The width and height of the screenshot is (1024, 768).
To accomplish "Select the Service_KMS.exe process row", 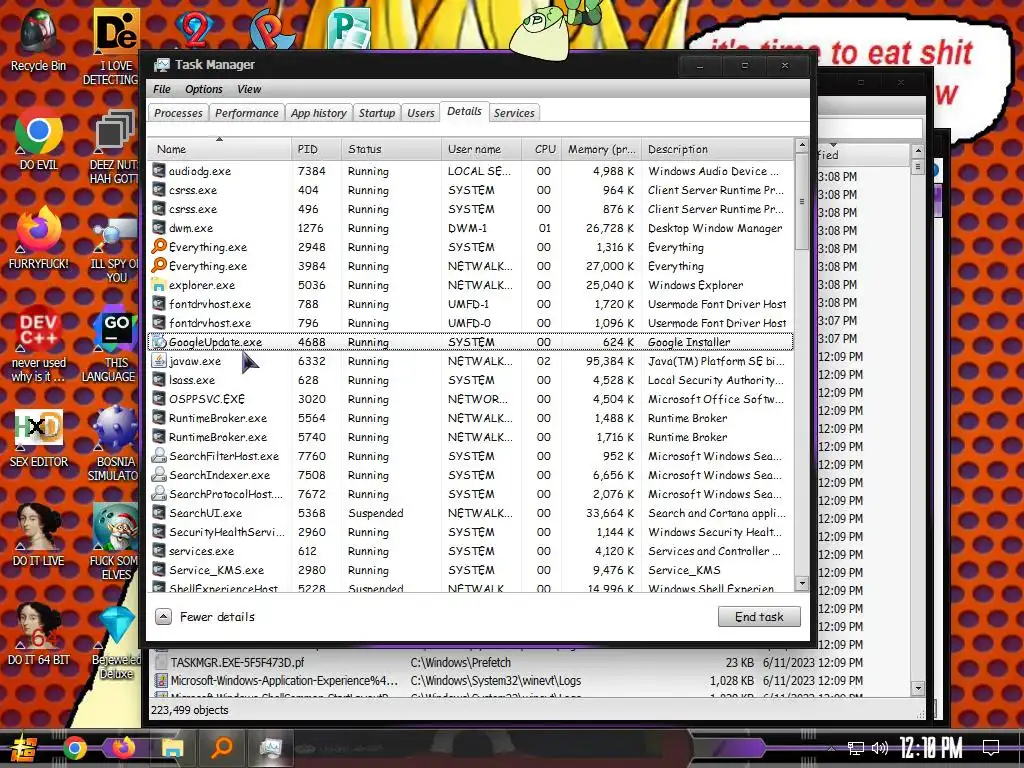I will click(471, 570).
